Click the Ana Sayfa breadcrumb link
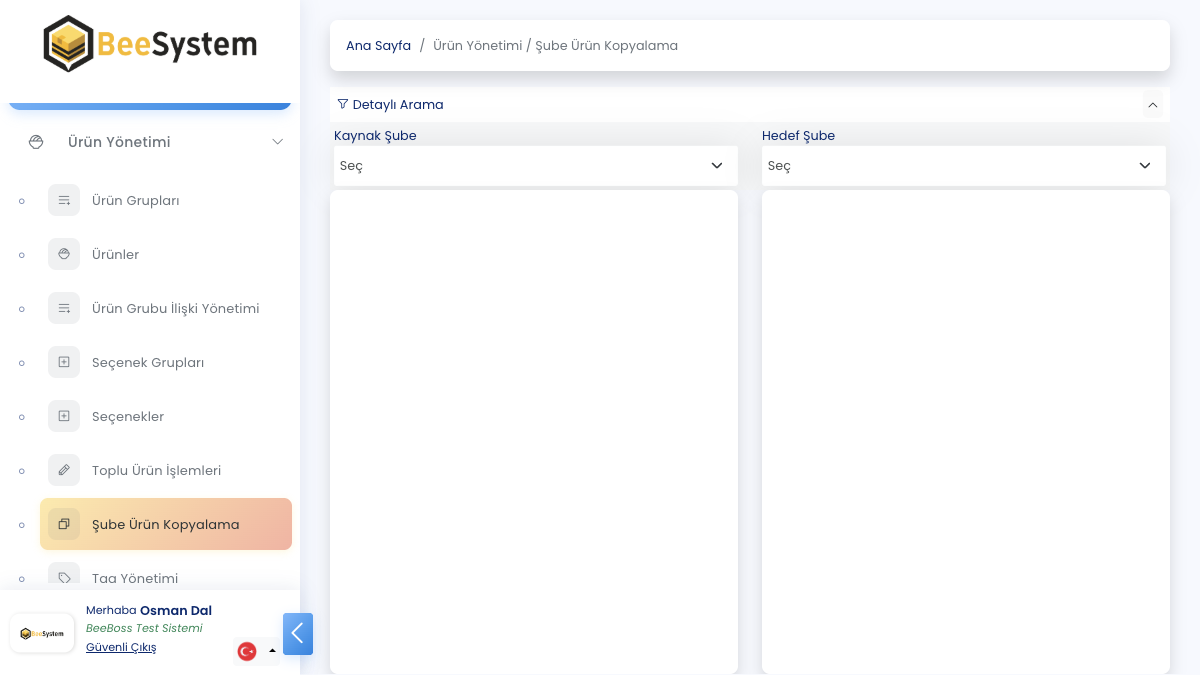1200x675 pixels. pyautogui.click(x=378, y=46)
